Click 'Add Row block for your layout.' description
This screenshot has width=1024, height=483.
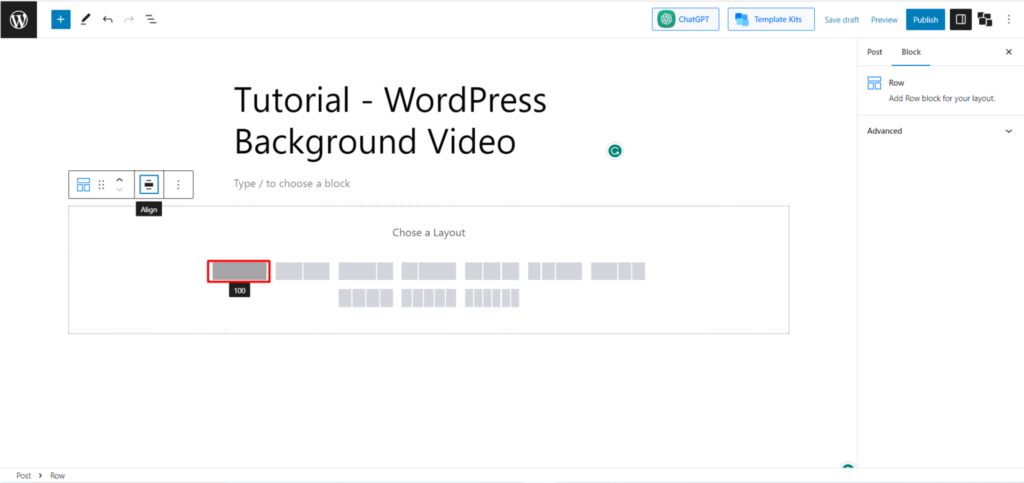[x=942, y=99]
